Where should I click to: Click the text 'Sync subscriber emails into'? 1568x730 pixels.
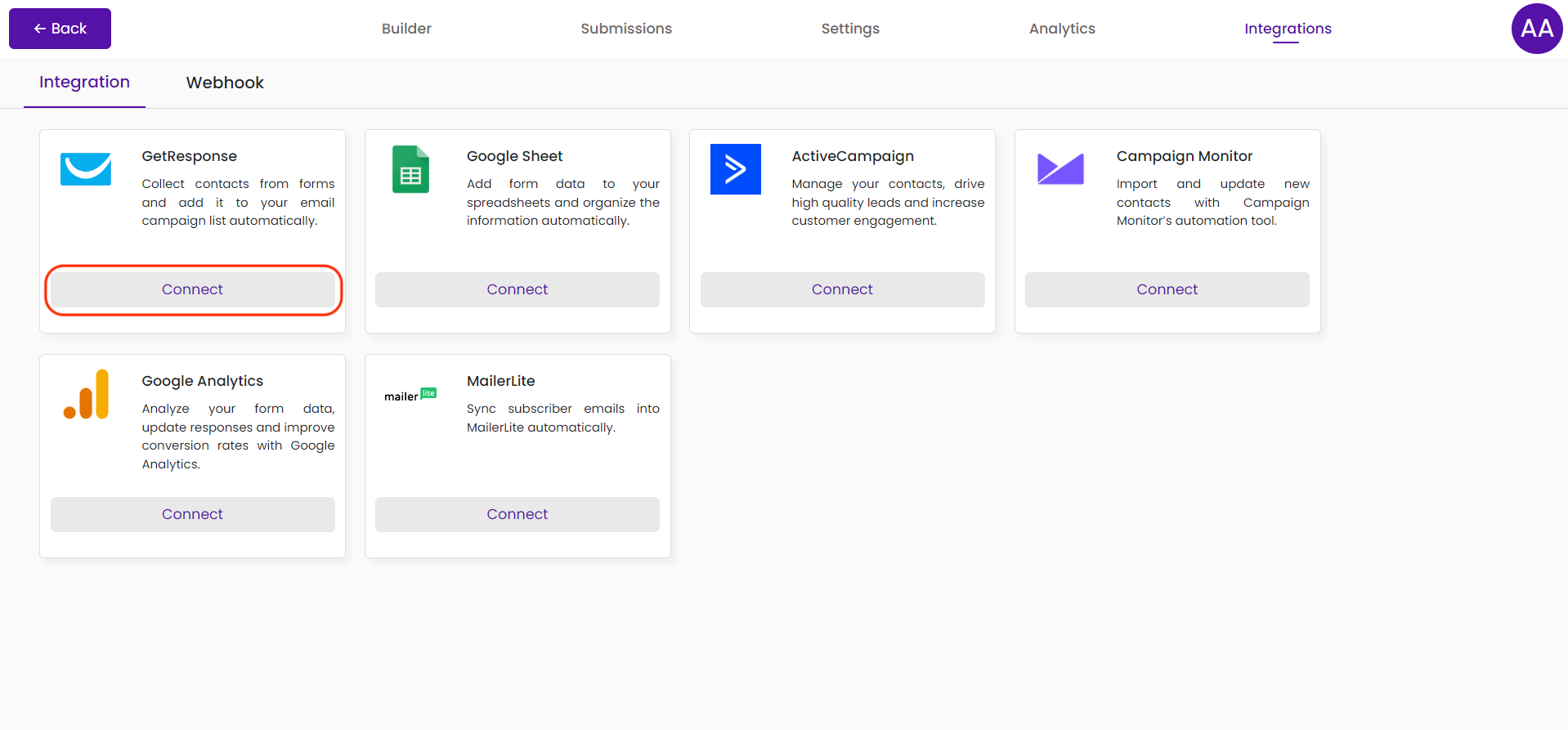(563, 409)
